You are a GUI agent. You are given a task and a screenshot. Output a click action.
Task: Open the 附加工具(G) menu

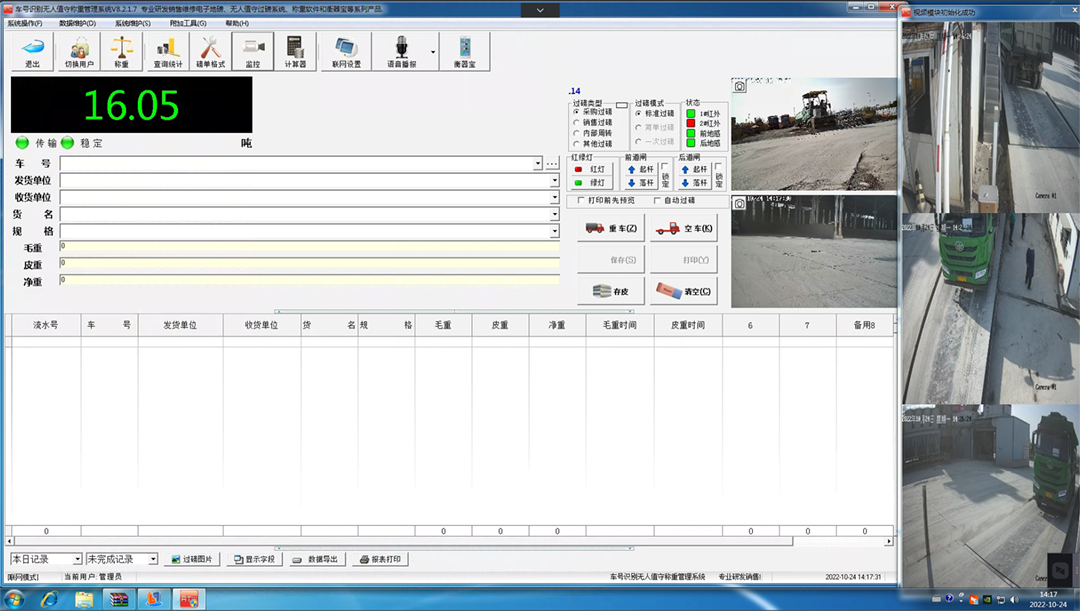click(188, 23)
